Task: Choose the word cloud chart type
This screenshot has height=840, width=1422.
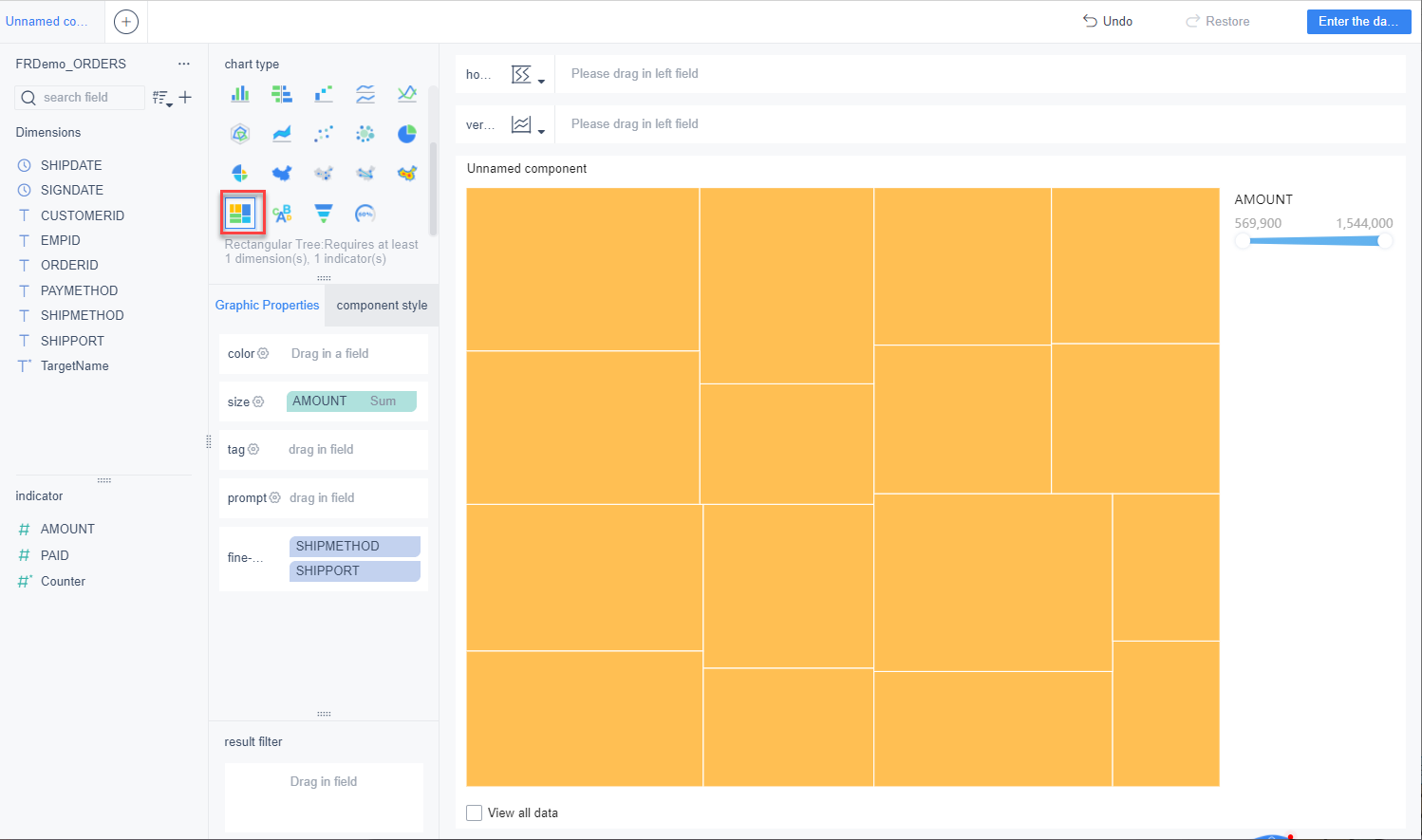Action: click(x=282, y=213)
